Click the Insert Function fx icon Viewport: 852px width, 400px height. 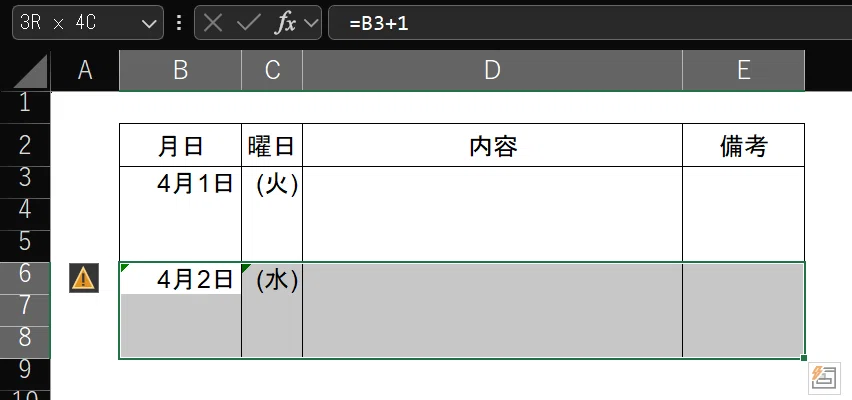[x=286, y=23]
